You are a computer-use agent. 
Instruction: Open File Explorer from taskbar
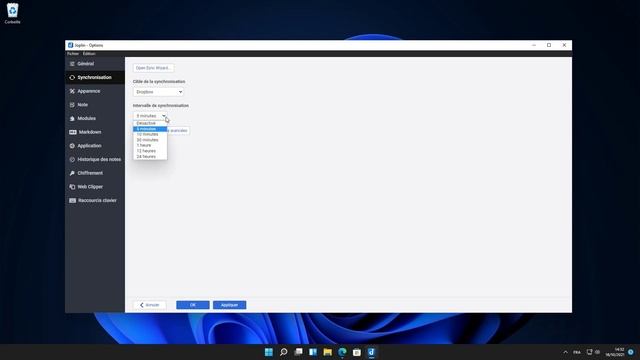coord(327,352)
